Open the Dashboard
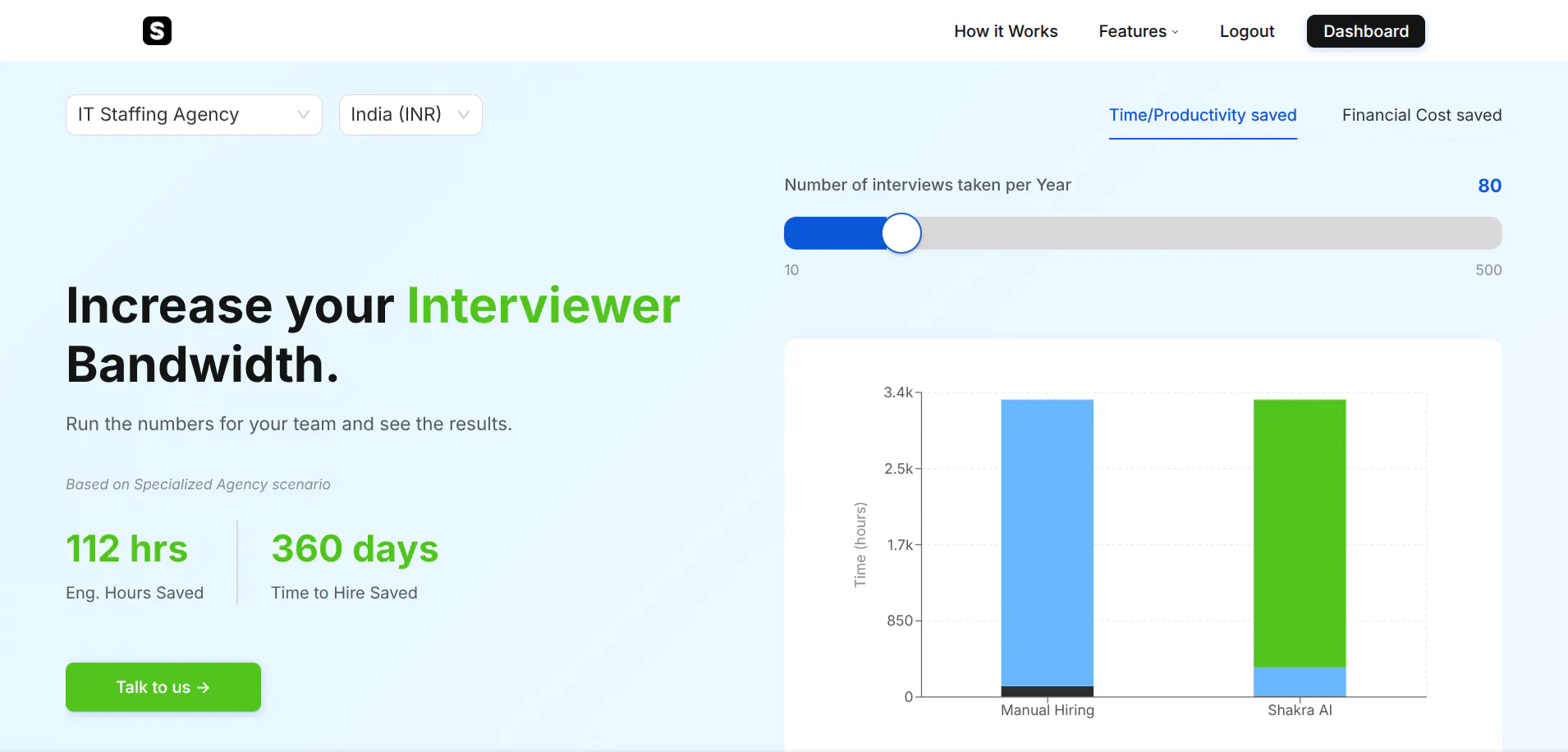The width and height of the screenshot is (1568, 752). tap(1366, 31)
